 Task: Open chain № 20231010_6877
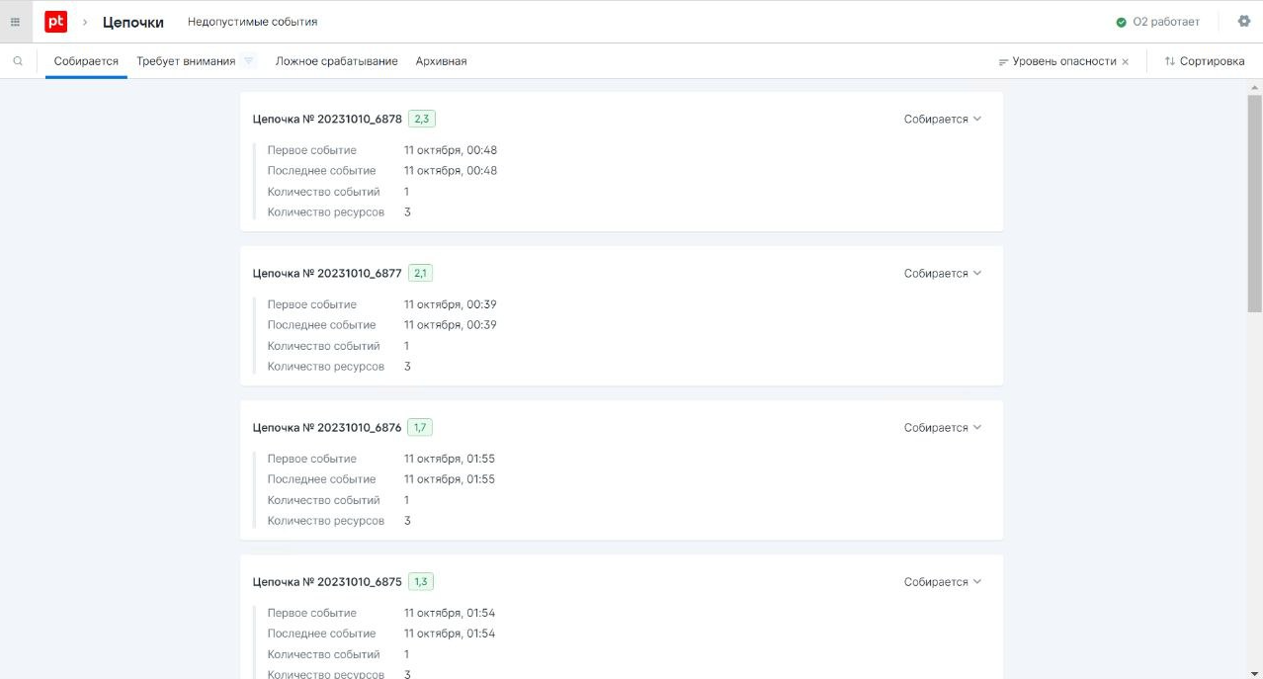click(x=327, y=273)
